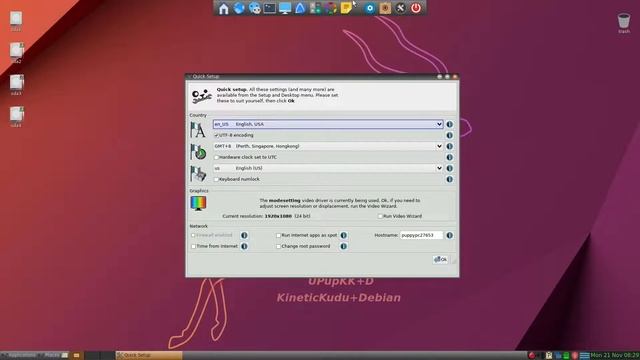The height and width of the screenshot is (360, 640).
Task: Check Change root password option
Action: [278, 246]
